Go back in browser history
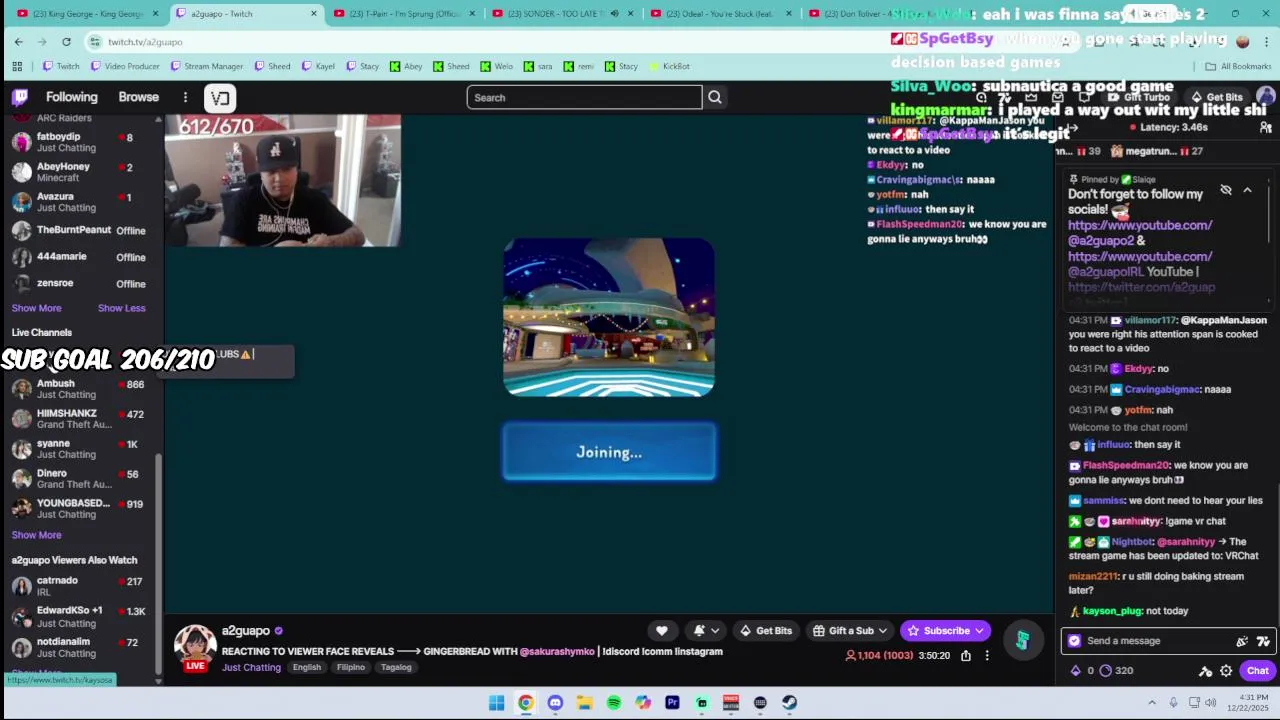Screen dimensions: 1280x720 click(18, 41)
